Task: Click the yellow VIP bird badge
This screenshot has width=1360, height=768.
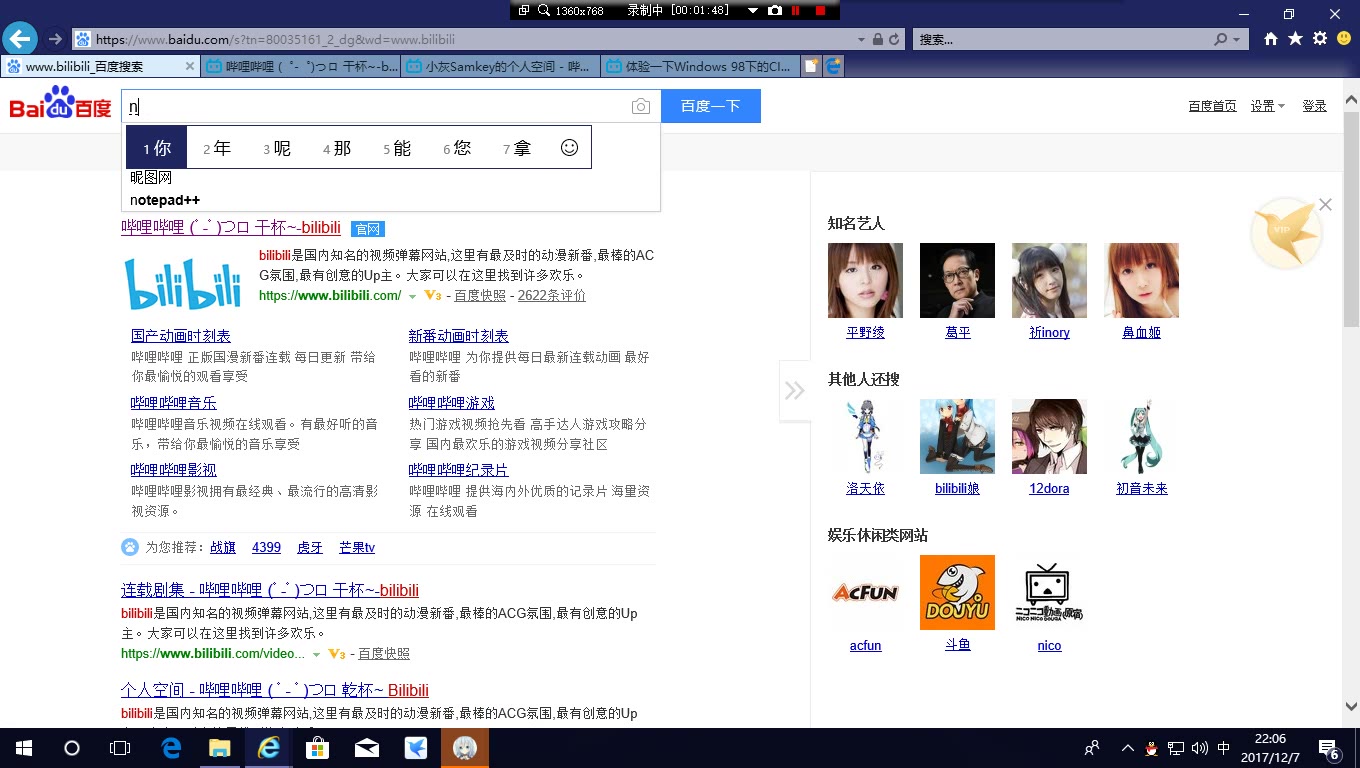Action: tap(1287, 234)
